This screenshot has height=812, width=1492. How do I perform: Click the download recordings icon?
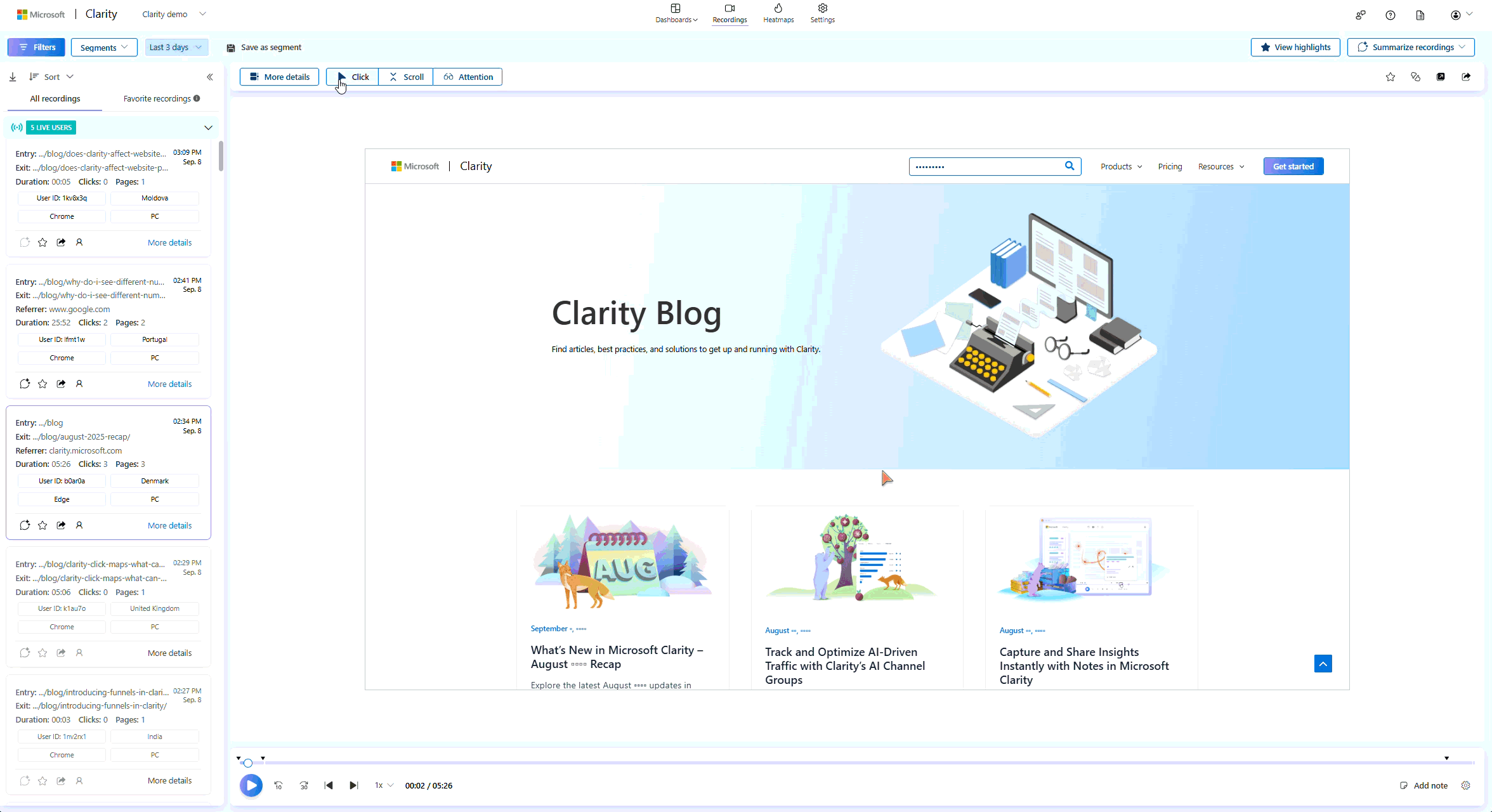point(13,77)
